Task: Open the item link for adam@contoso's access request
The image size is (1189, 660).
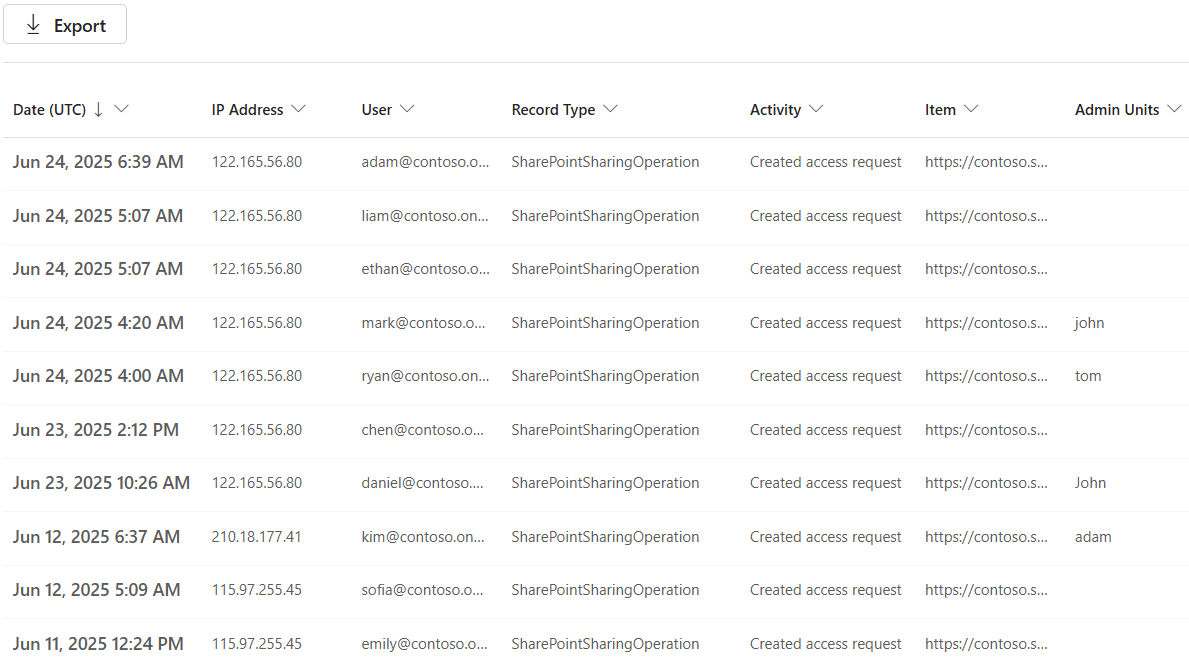Action: 987,161
